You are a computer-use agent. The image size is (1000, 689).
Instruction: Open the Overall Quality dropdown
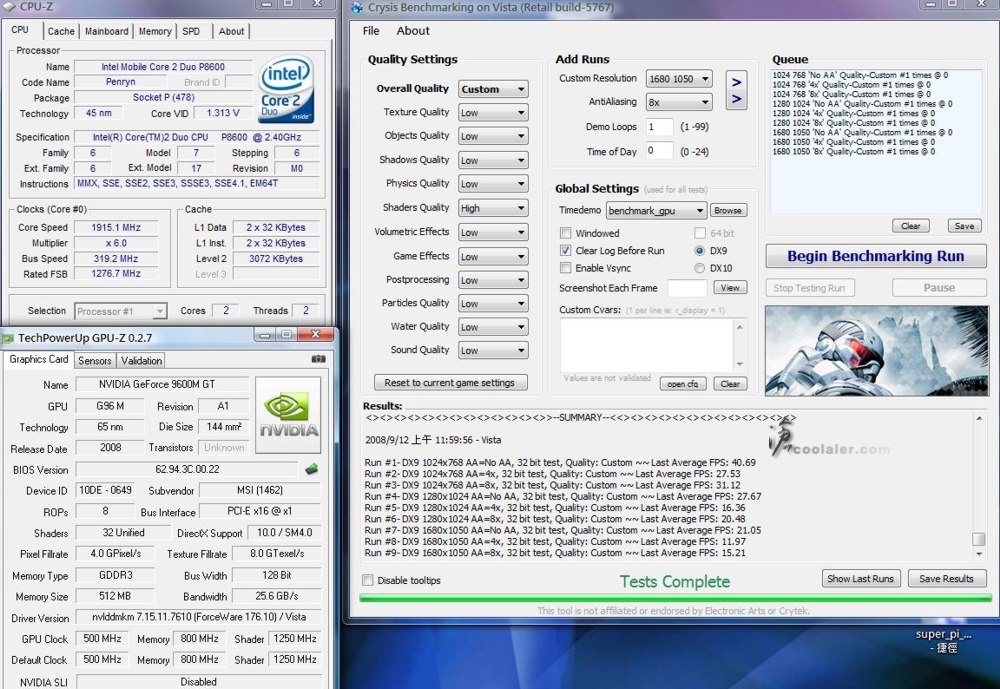493,89
